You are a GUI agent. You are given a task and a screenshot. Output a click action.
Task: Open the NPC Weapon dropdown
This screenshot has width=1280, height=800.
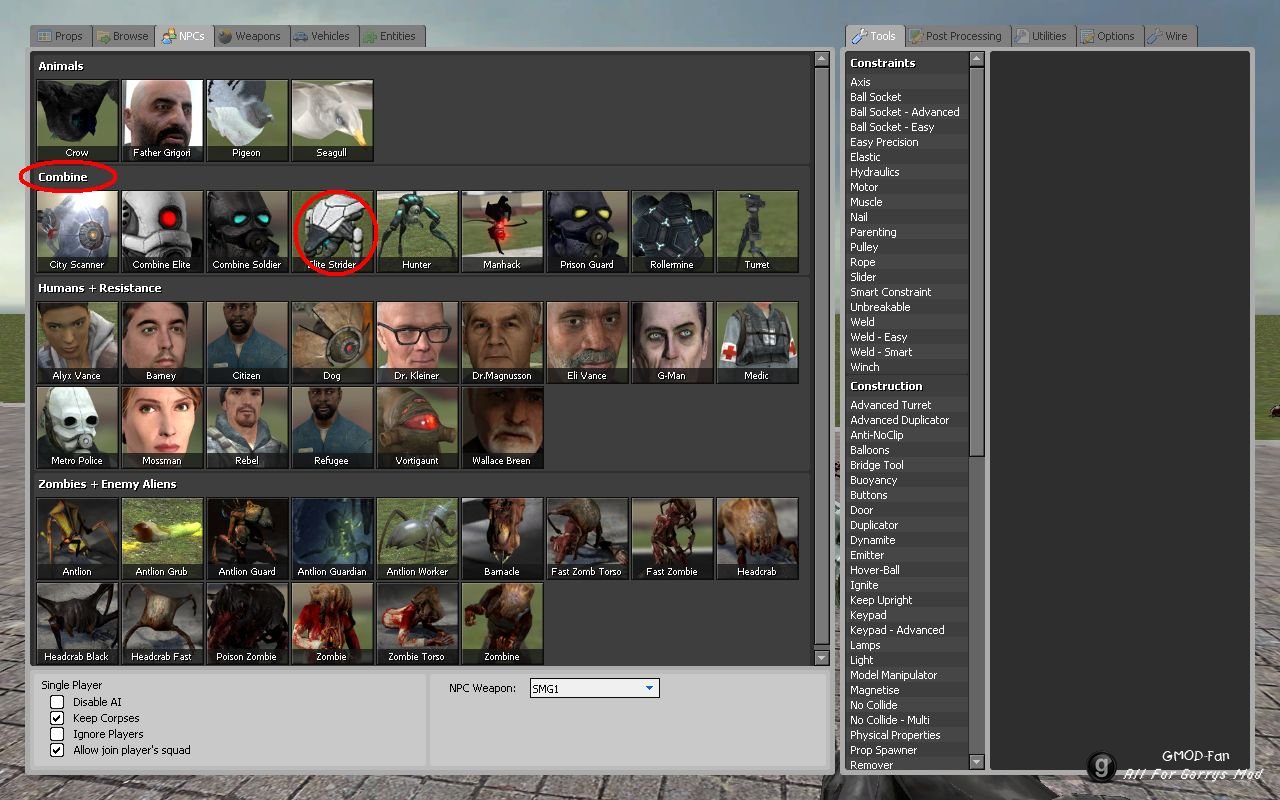point(594,688)
